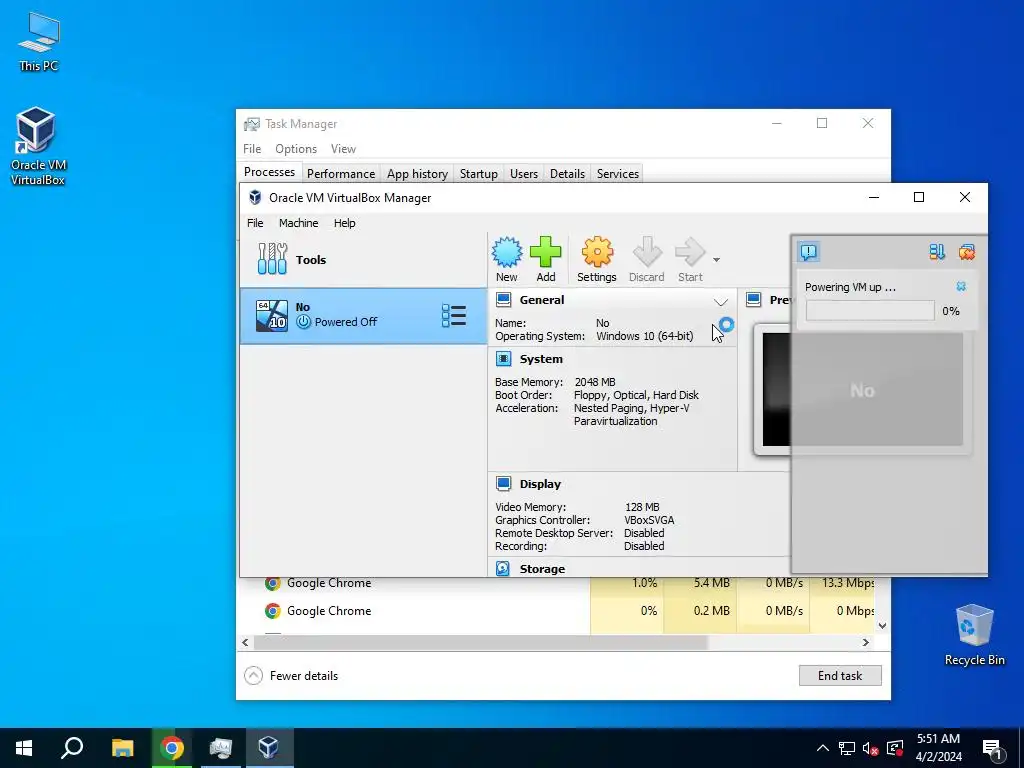This screenshot has height=768, width=1024.
Task: Open Task Manager View menu
Action: click(344, 149)
